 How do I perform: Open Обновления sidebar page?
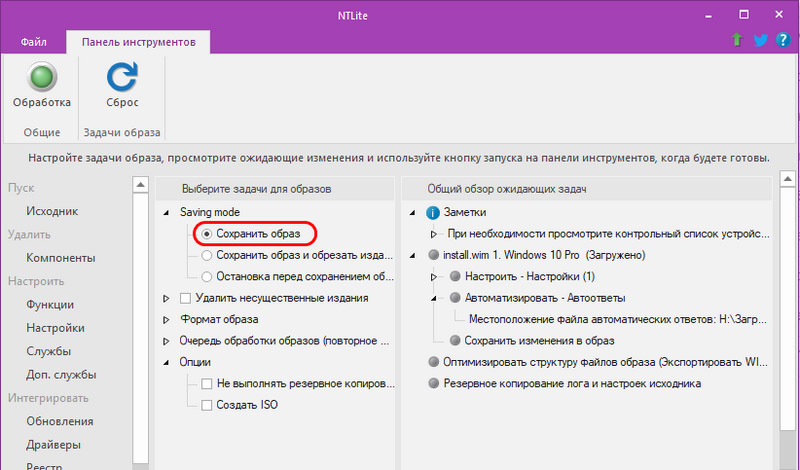[60, 421]
